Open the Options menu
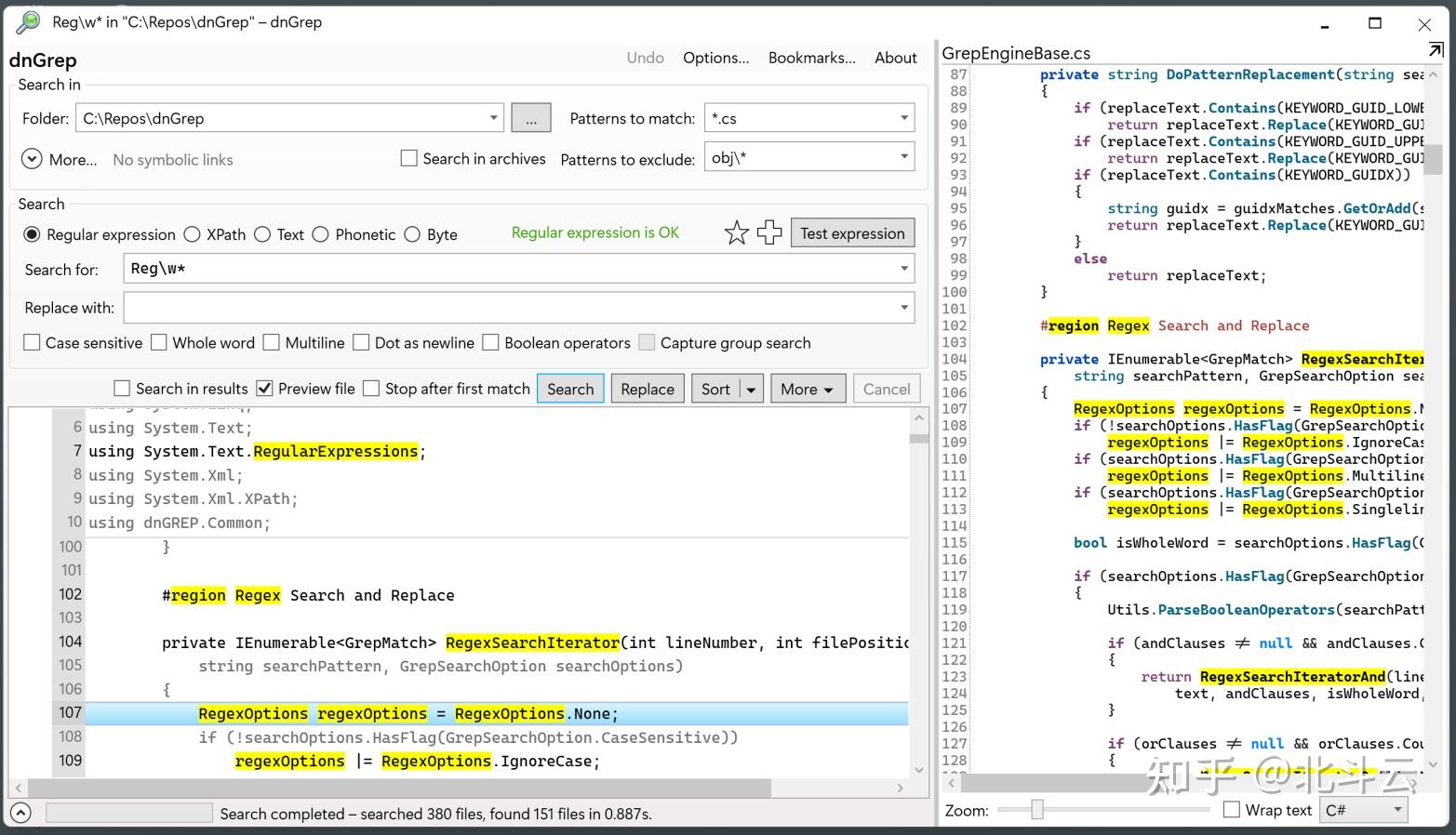 [x=715, y=58]
